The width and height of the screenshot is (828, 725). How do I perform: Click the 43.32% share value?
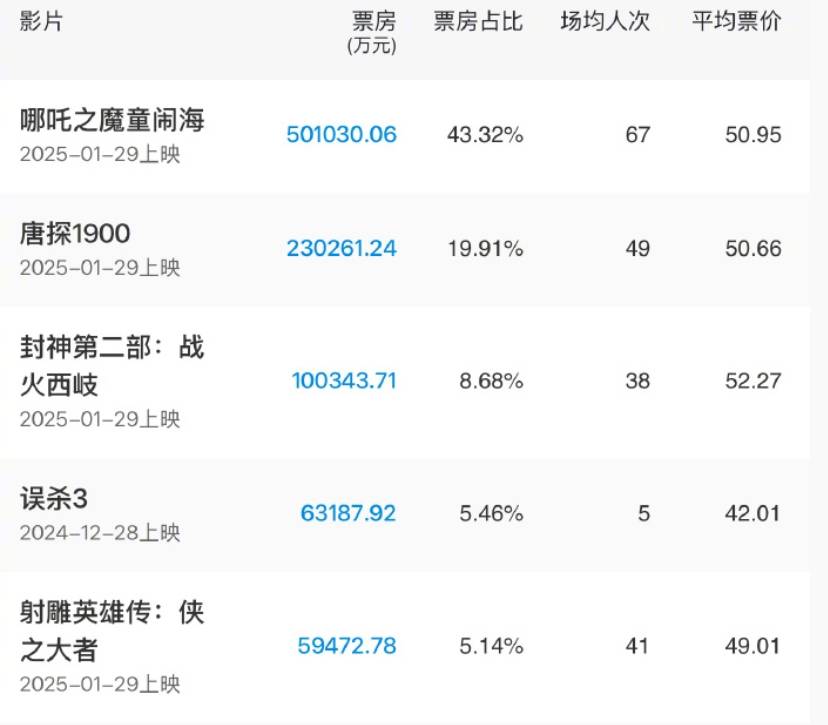coord(485,135)
